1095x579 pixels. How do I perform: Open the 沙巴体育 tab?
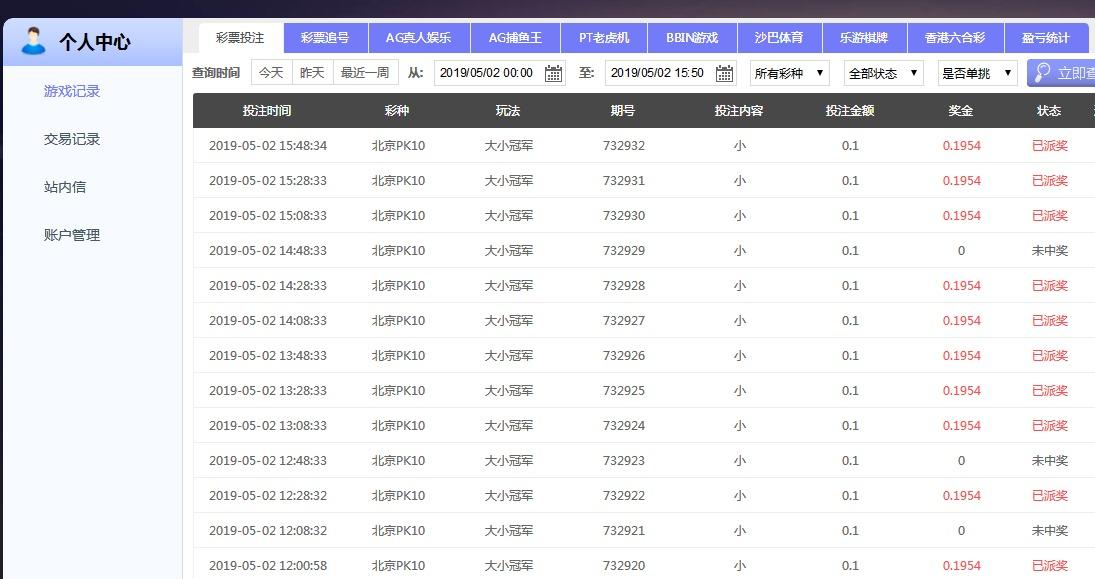pyautogui.click(x=779, y=38)
